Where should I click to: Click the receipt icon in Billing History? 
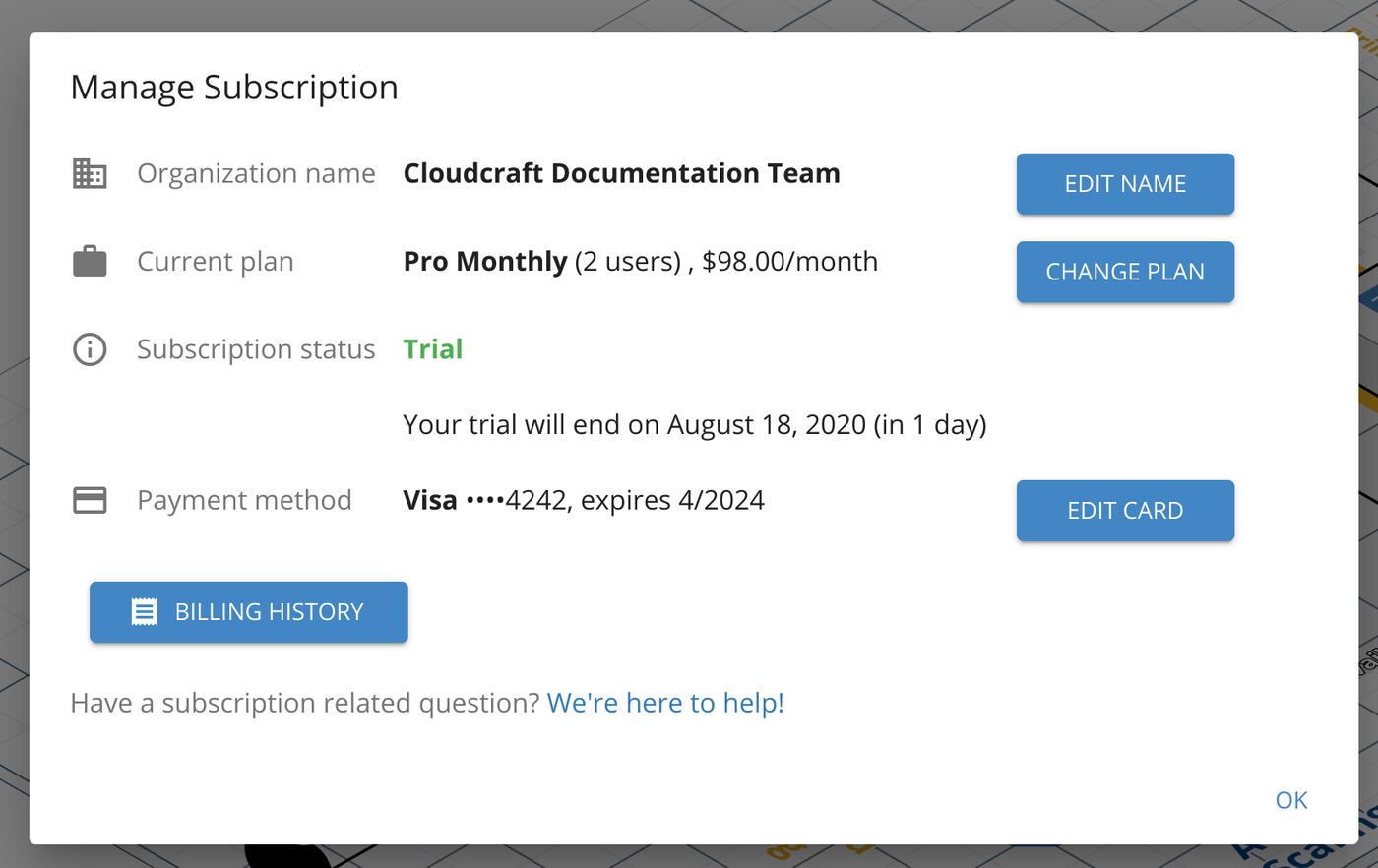144,612
